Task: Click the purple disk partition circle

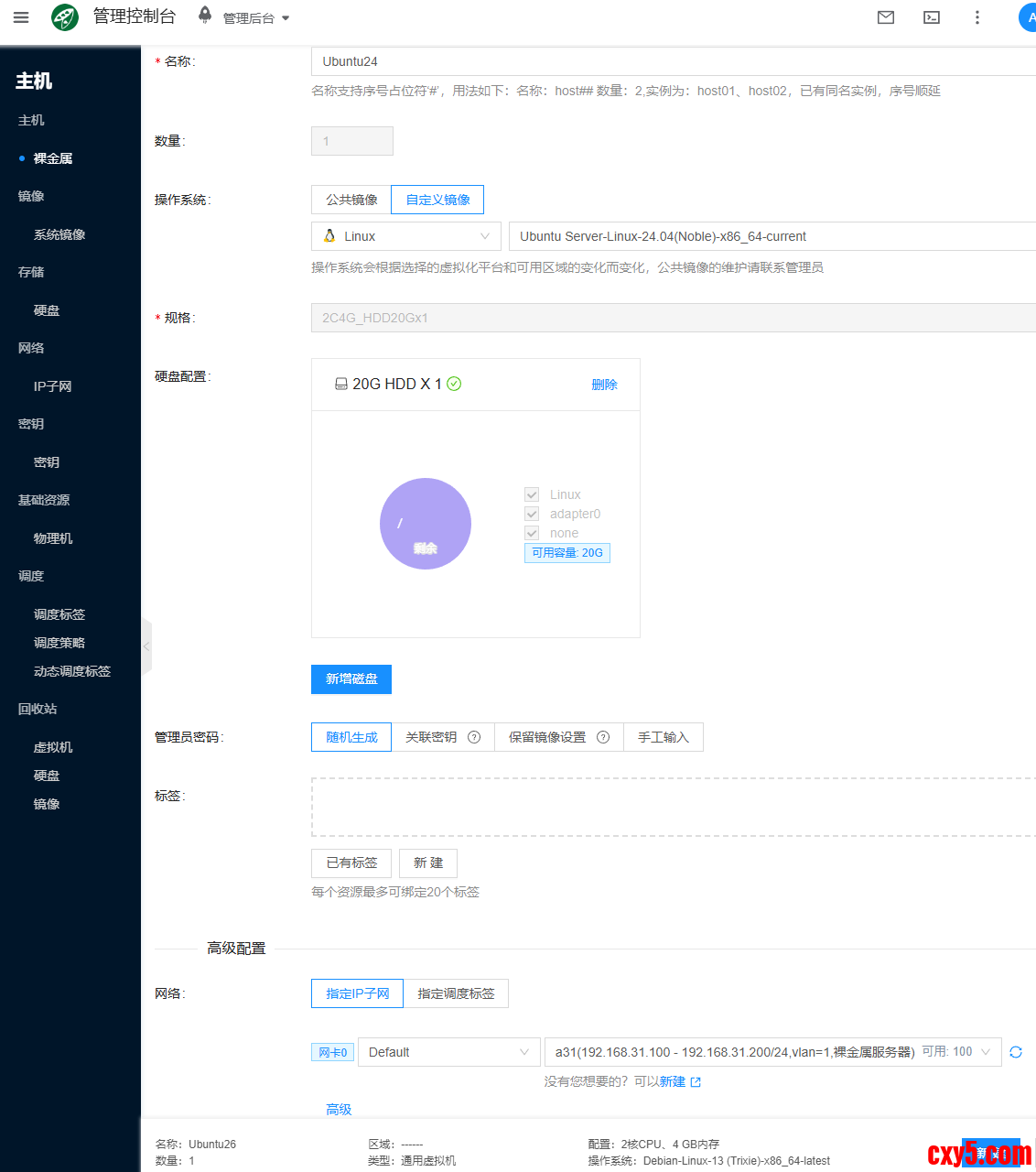Action: point(426,524)
